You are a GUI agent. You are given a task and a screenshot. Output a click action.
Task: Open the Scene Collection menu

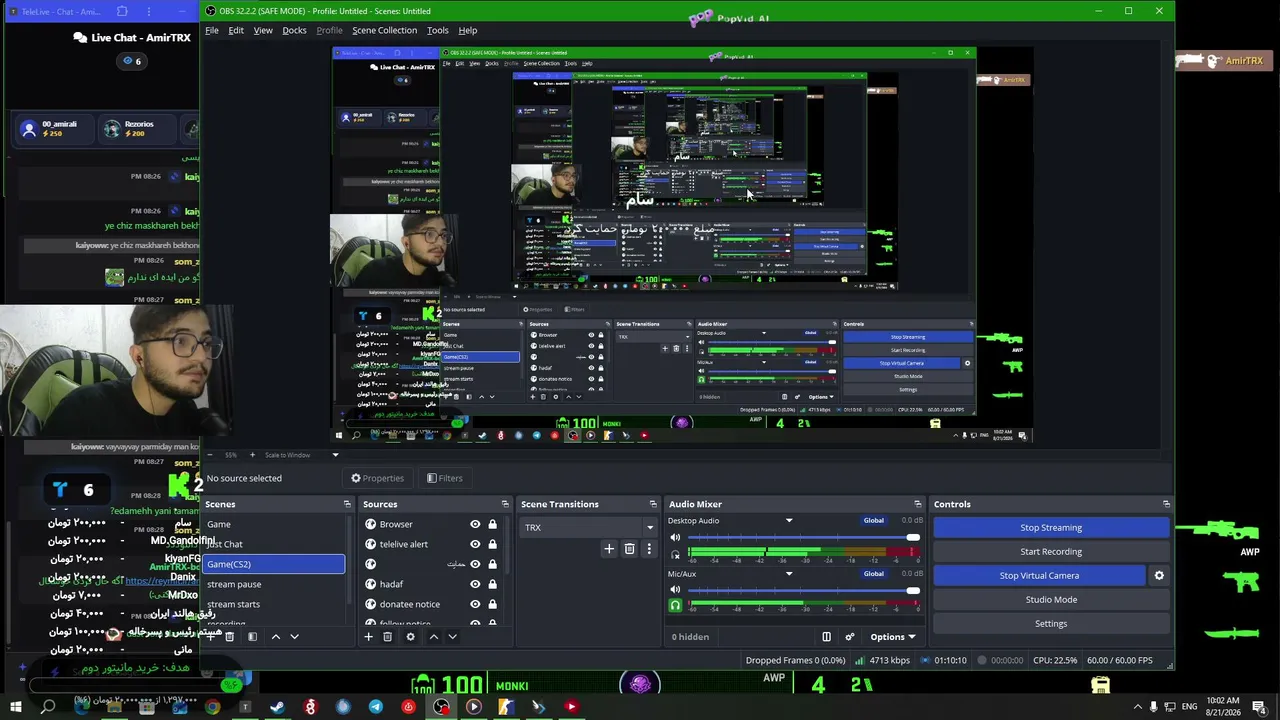pos(384,30)
